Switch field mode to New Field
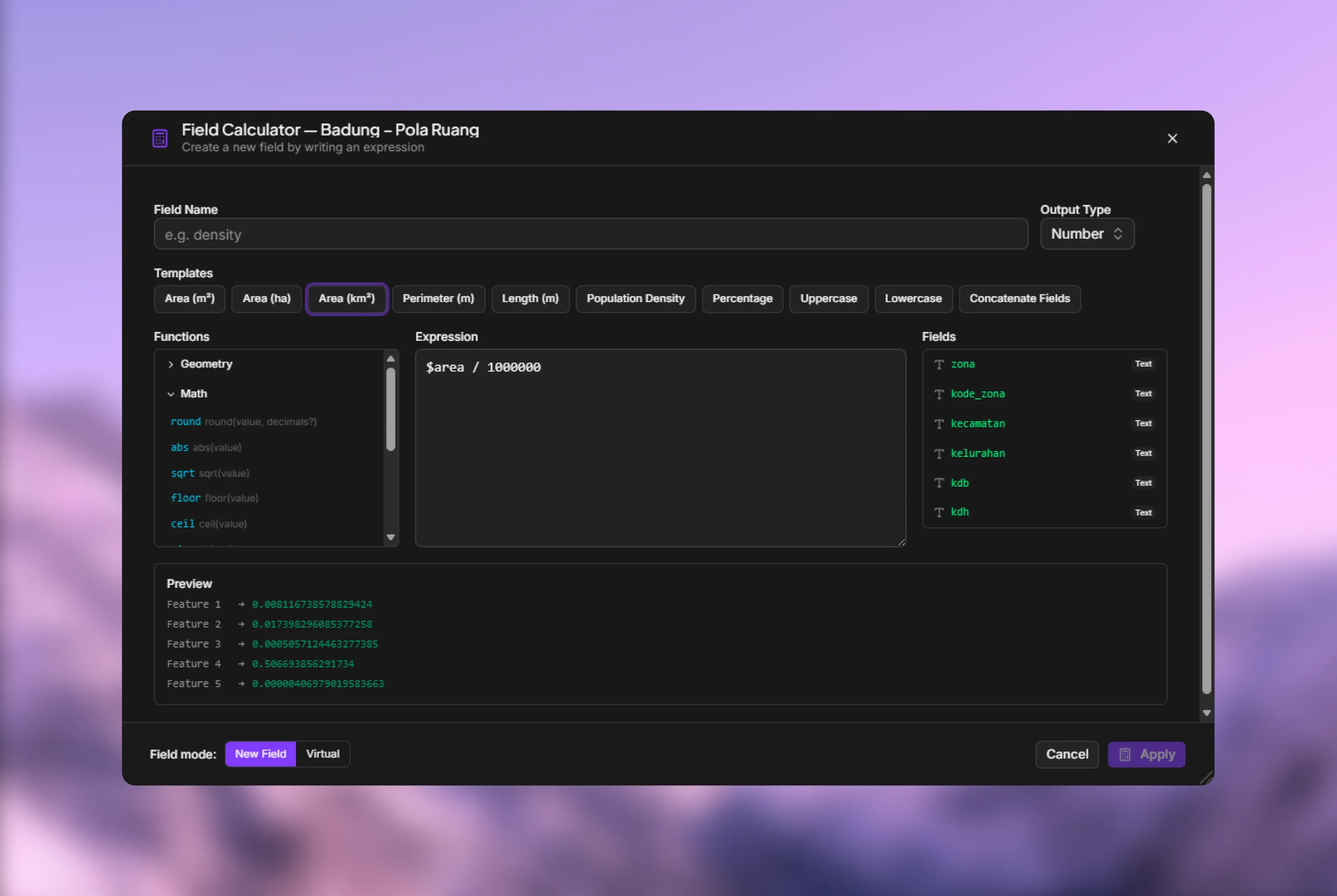This screenshot has width=1337, height=896. click(x=261, y=754)
